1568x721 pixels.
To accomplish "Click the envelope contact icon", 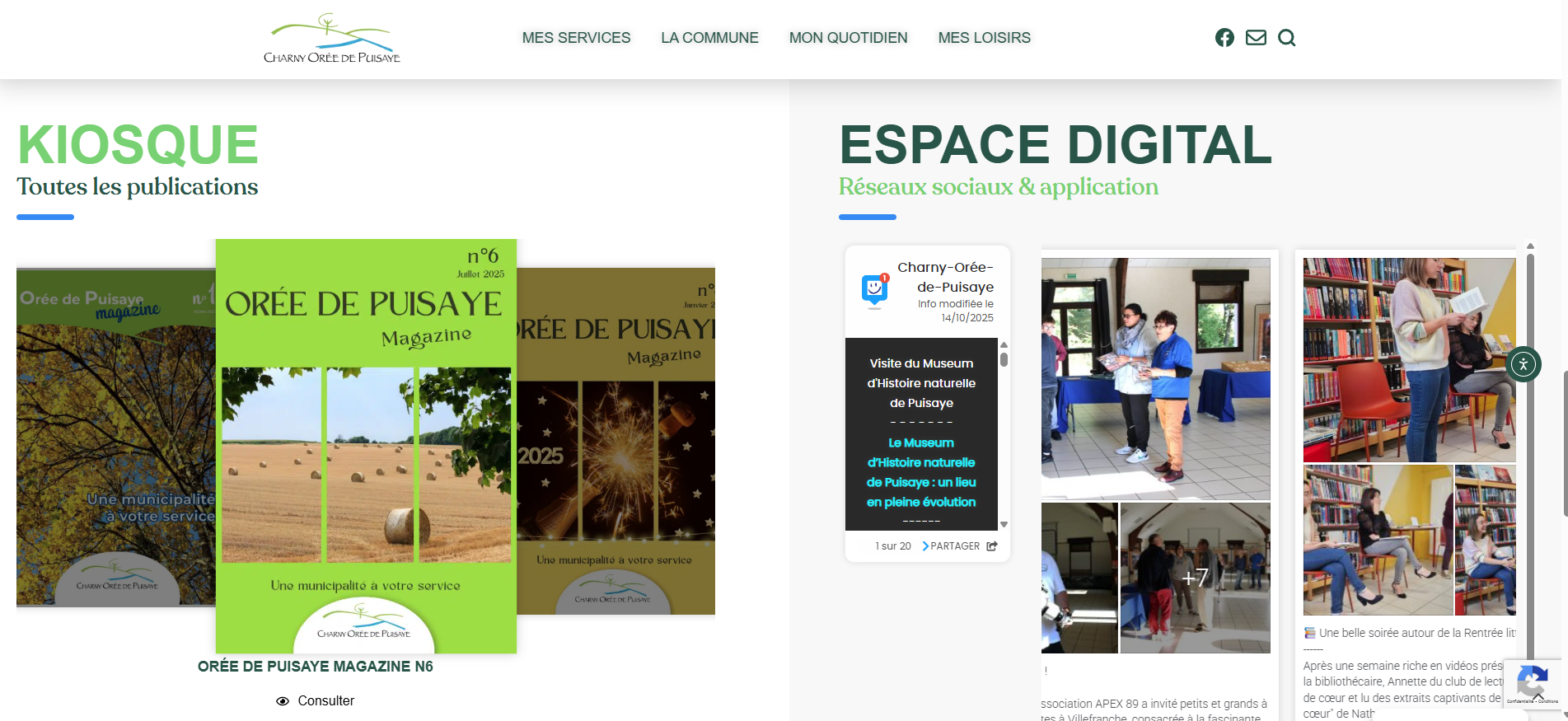I will (1256, 38).
